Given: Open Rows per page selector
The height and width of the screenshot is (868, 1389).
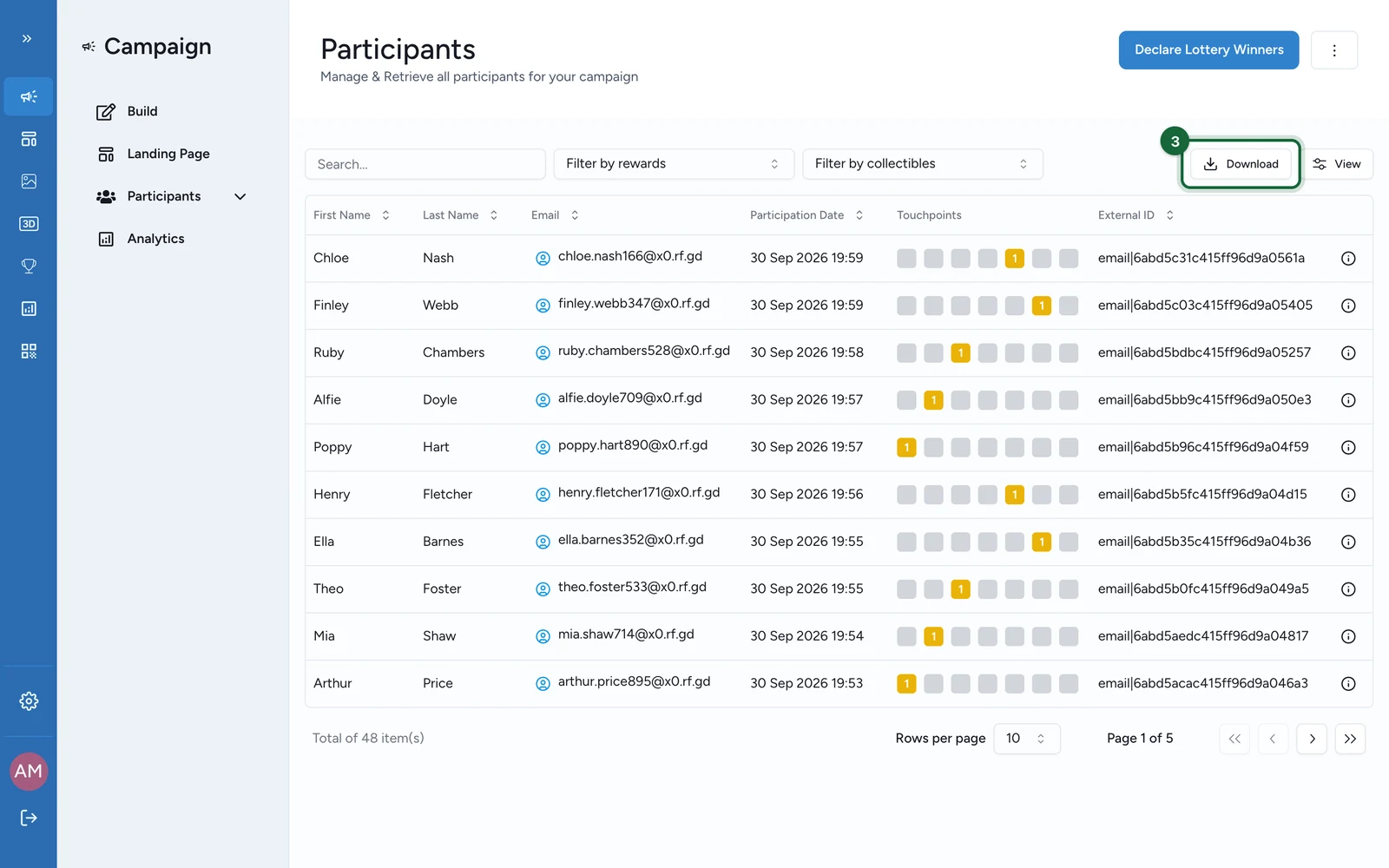Looking at the screenshot, I should click(1026, 739).
